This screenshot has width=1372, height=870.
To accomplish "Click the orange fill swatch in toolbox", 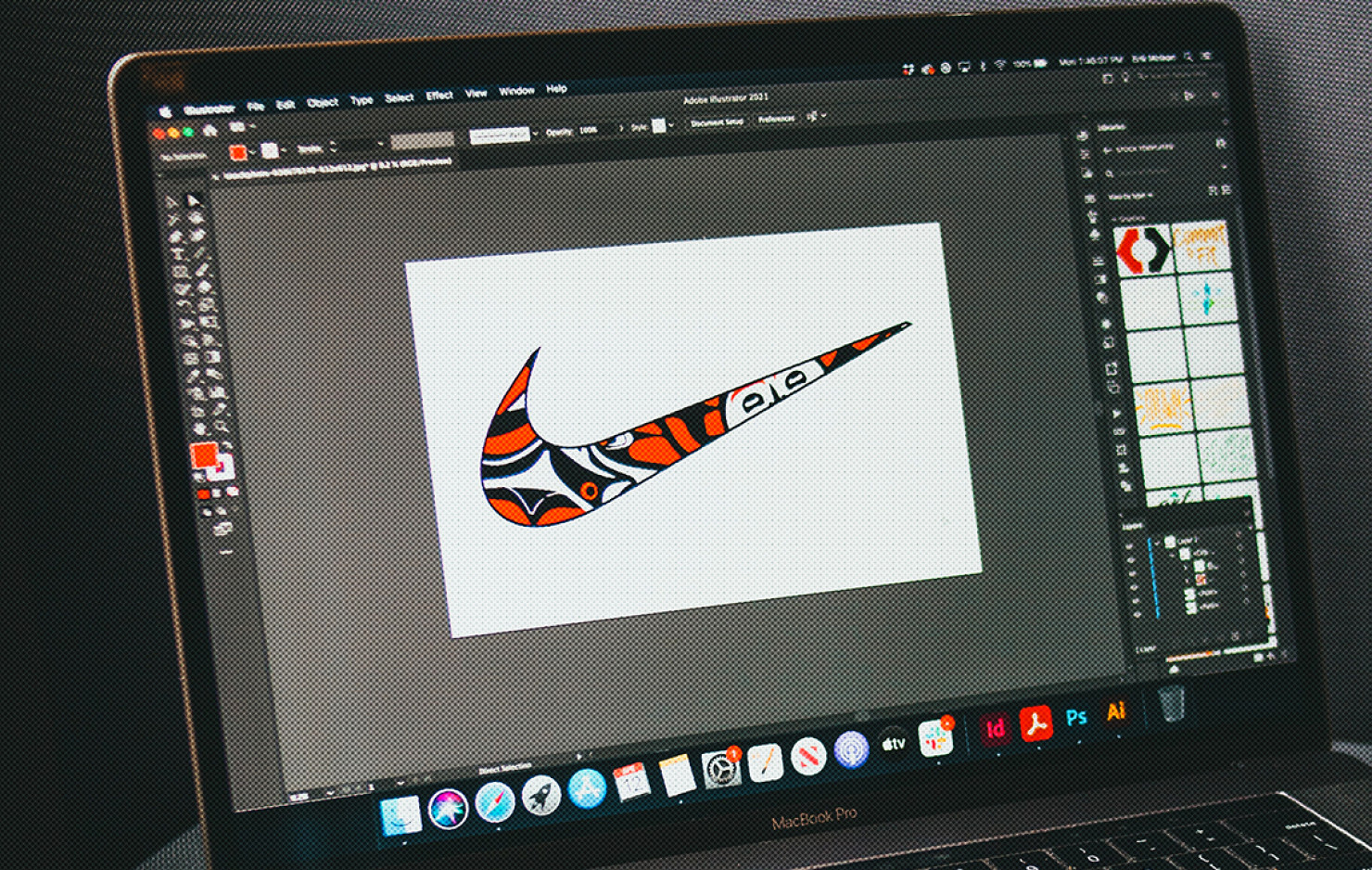I will pos(203,455).
